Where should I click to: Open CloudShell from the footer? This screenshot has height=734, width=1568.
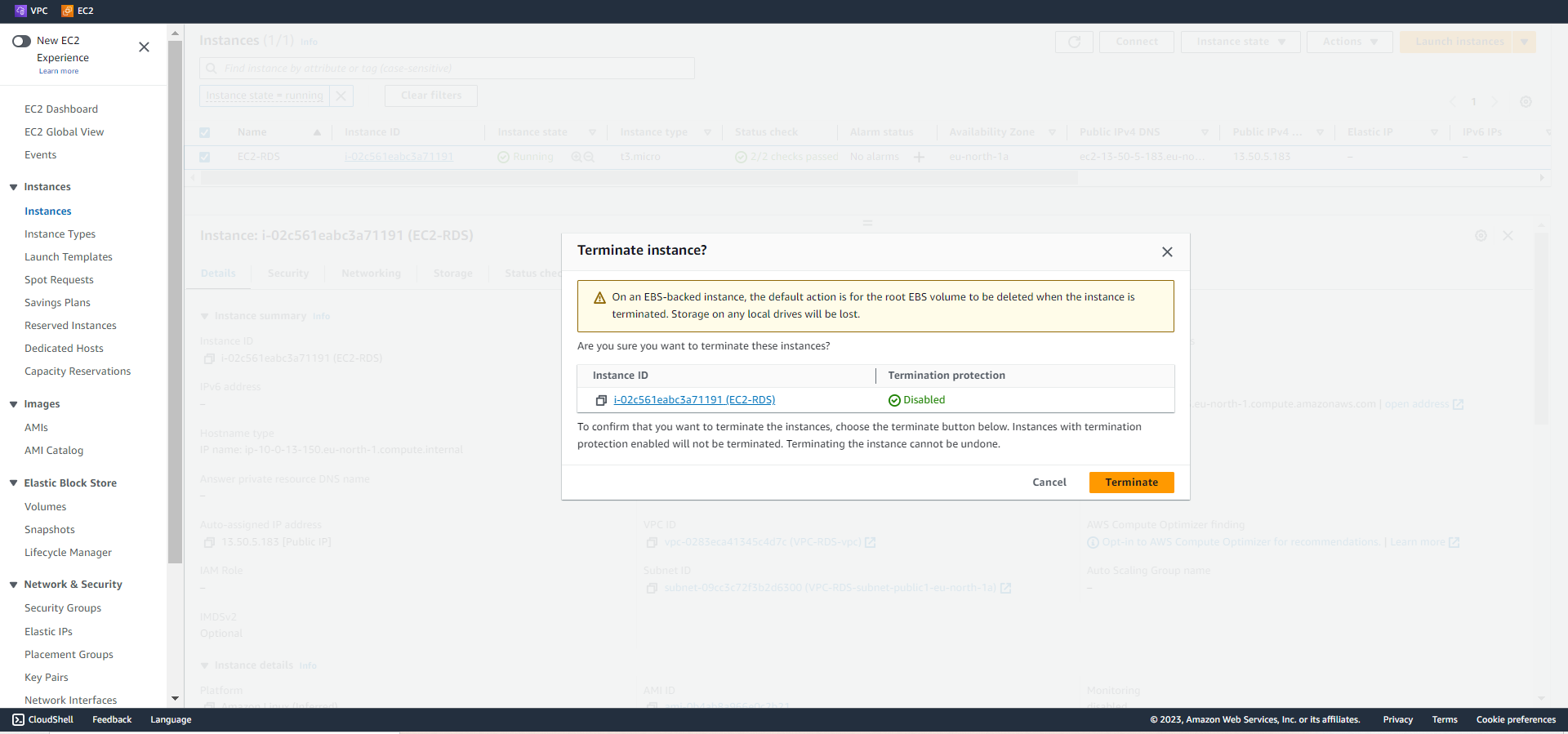point(43,720)
